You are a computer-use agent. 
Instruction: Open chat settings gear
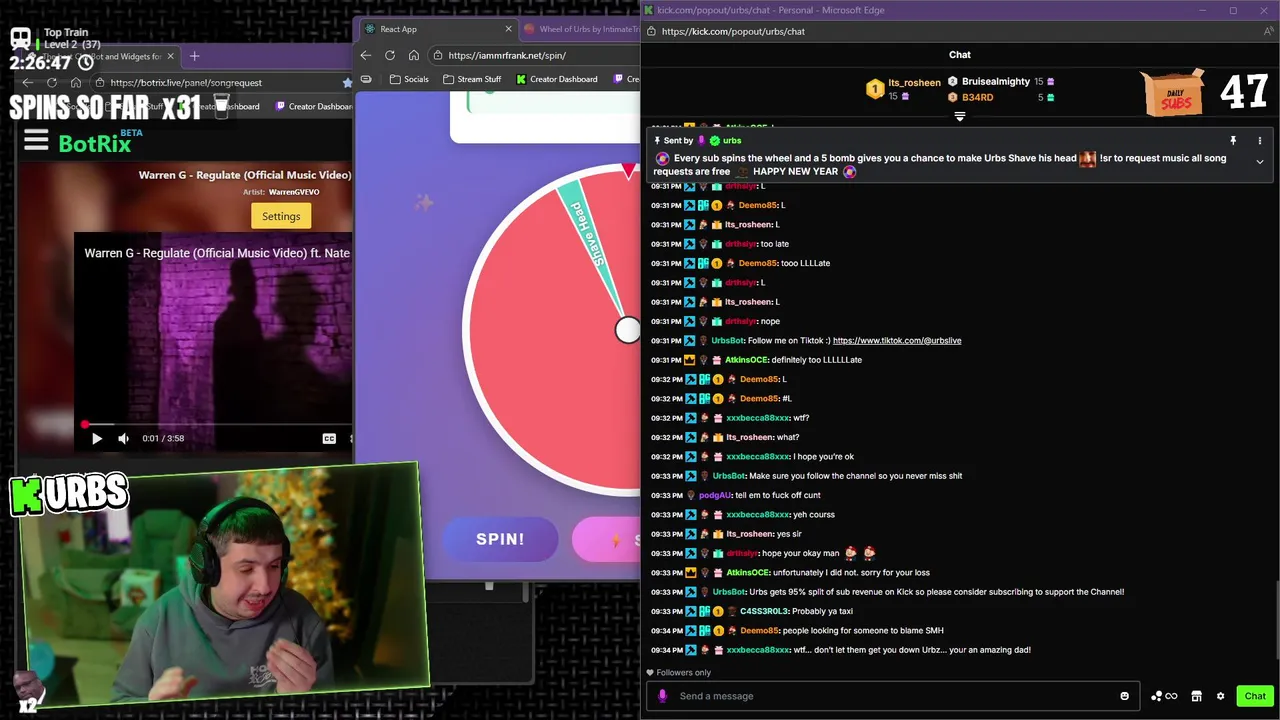[1220, 696]
